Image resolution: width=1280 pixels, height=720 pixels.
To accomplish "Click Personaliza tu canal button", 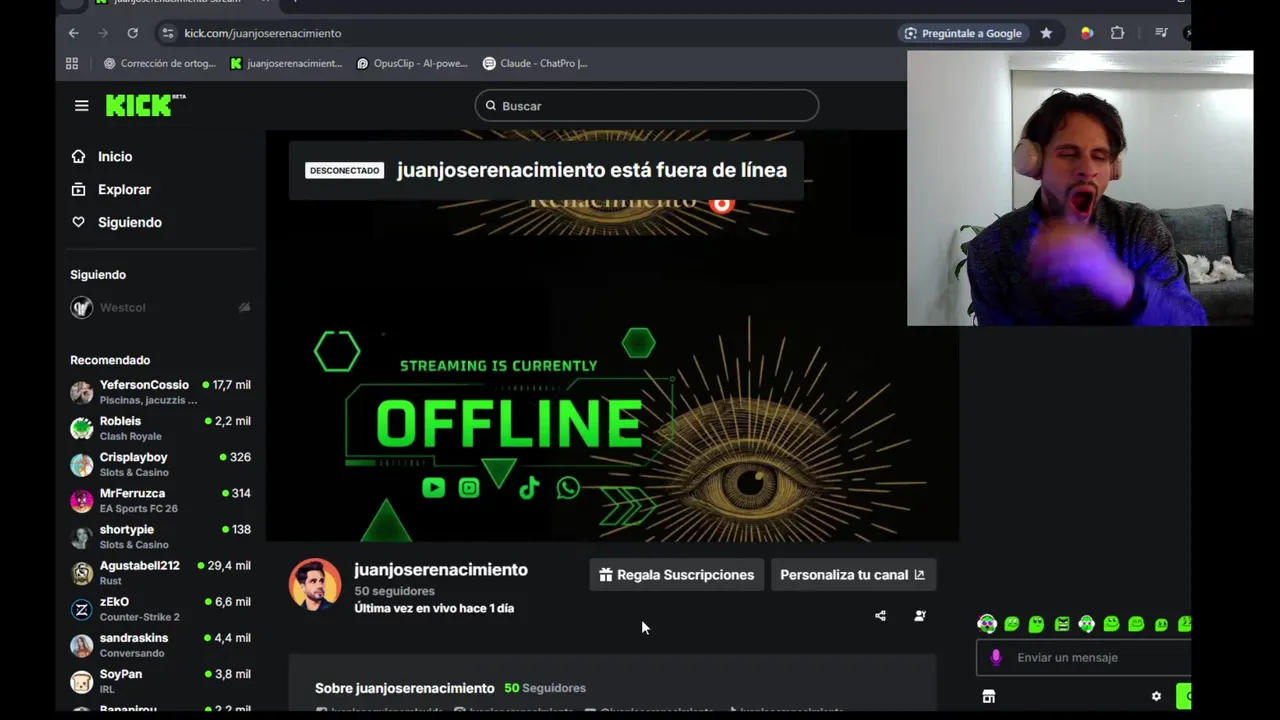I will pyautogui.click(x=853, y=575).
